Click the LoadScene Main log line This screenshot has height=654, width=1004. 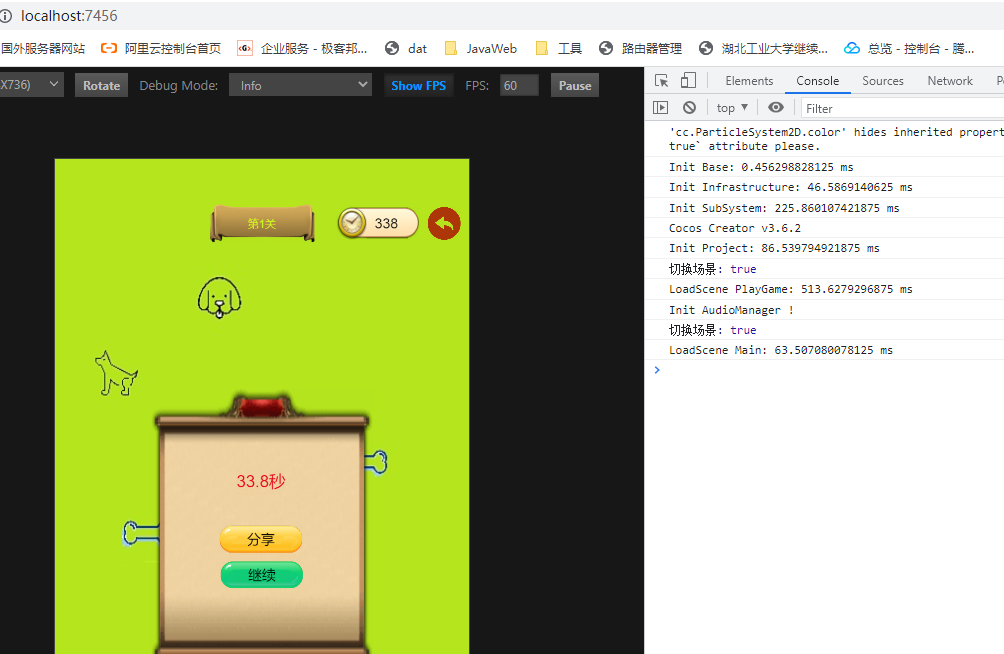[781, 350]
